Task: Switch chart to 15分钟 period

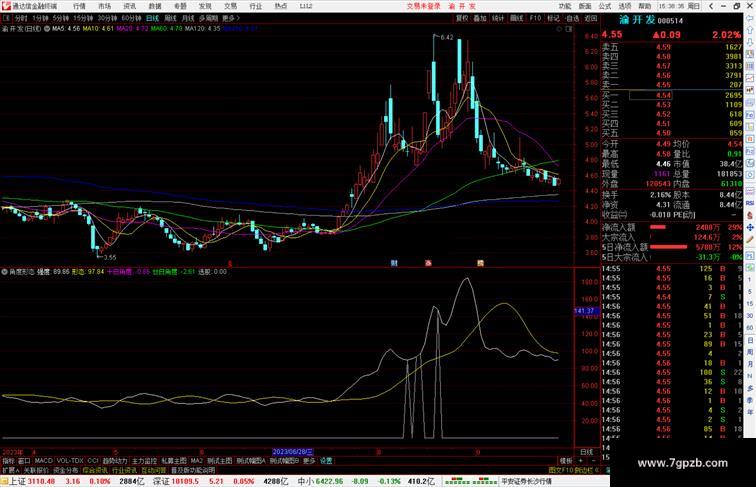Action: click(83, 18)
